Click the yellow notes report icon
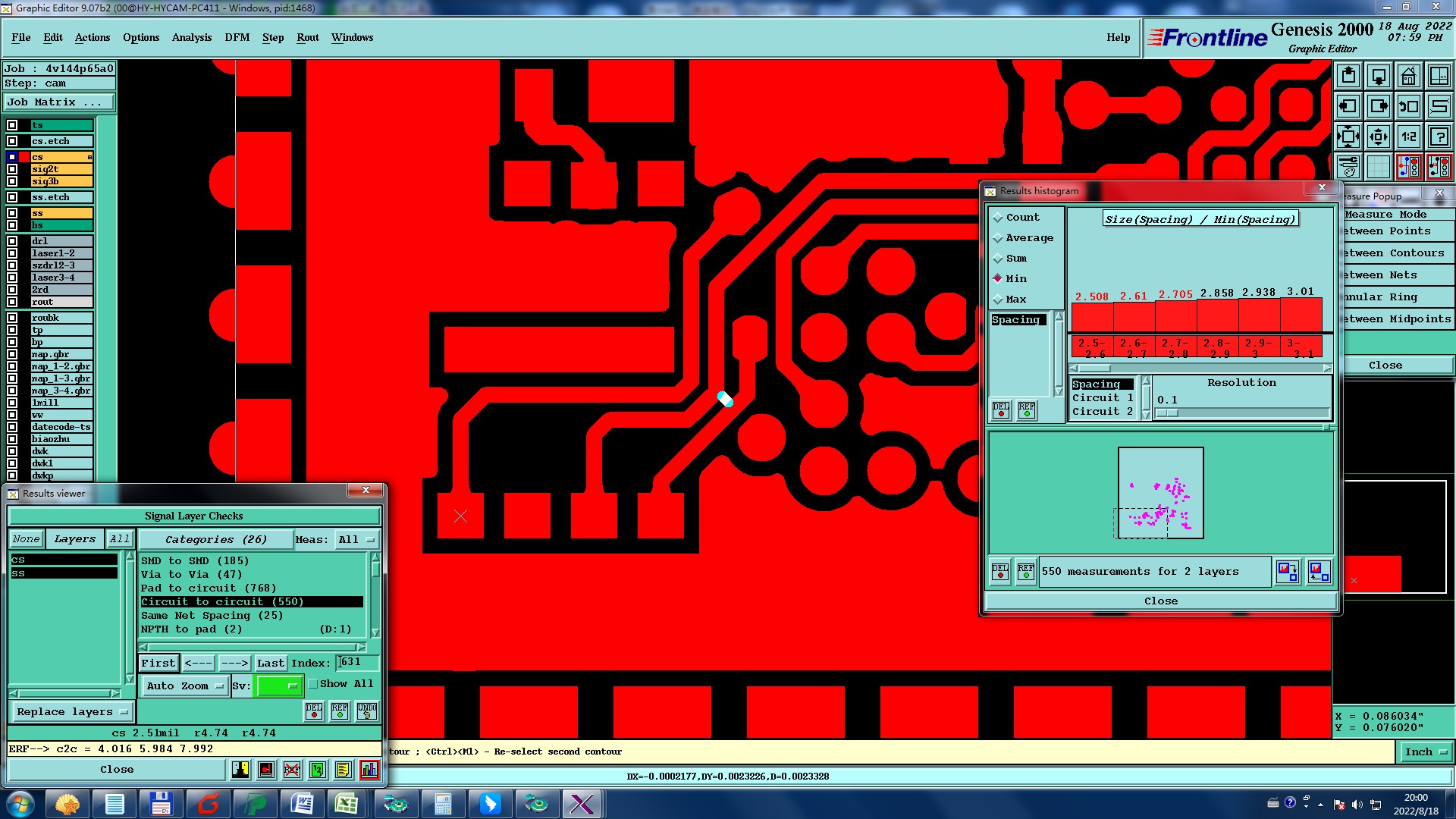 [x=343, y=770]
